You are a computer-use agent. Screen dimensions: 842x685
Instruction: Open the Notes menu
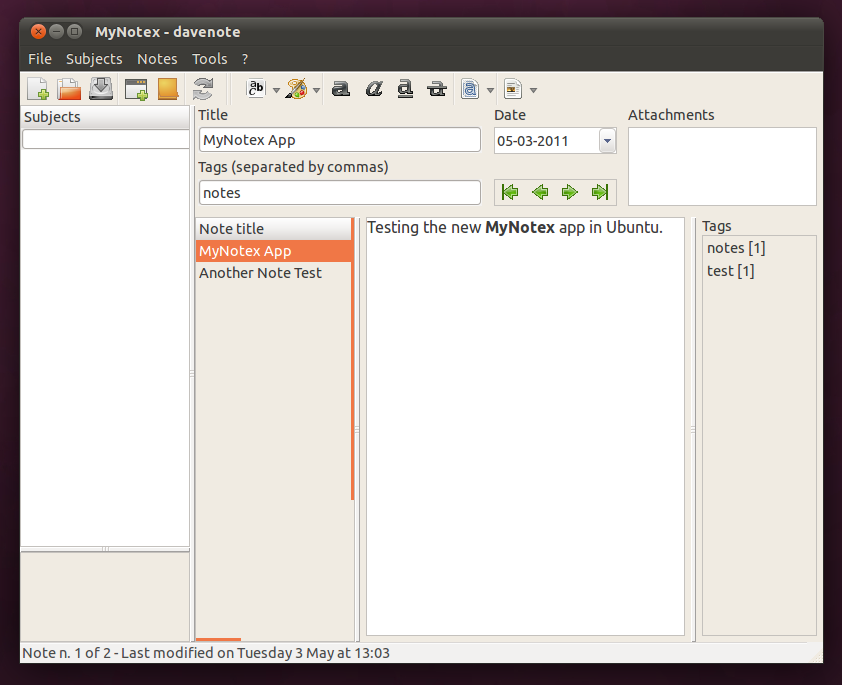[x=157, y=59]
